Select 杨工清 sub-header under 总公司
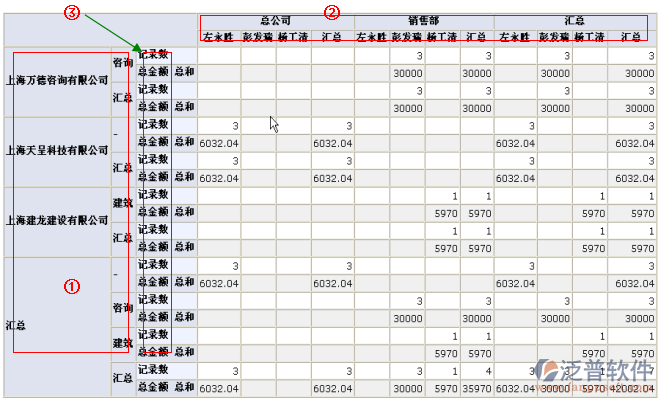Image resolution: width=663 pixels, height=403 pixels. (293, 37)
